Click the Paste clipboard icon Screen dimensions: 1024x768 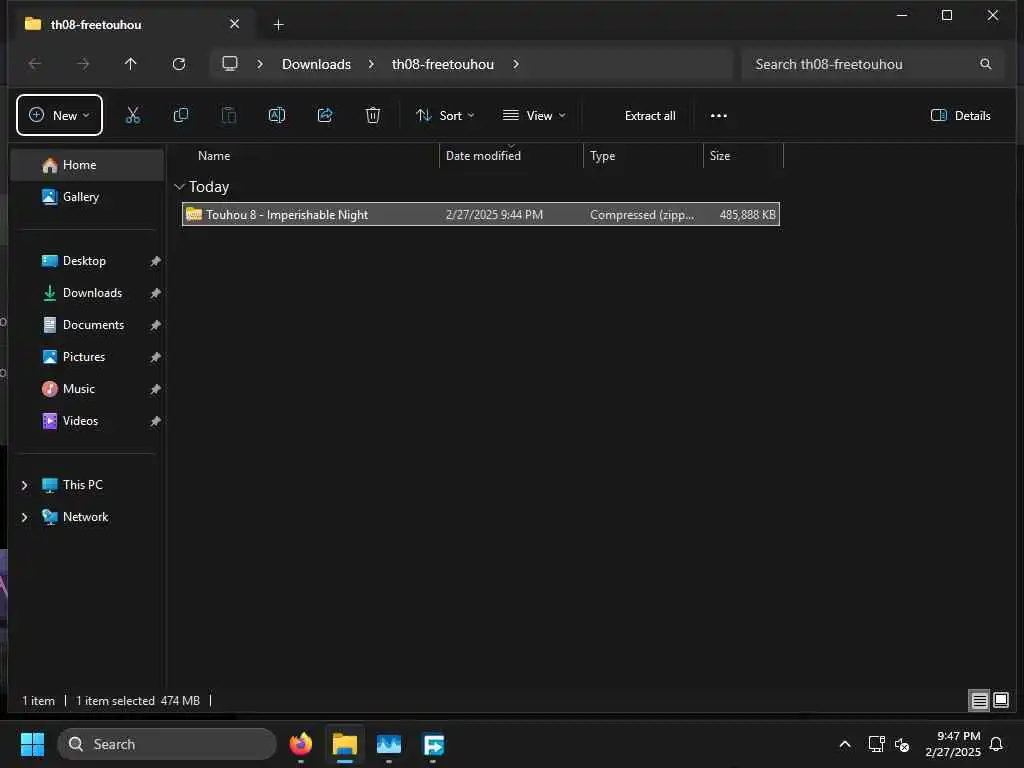[229, 116]
